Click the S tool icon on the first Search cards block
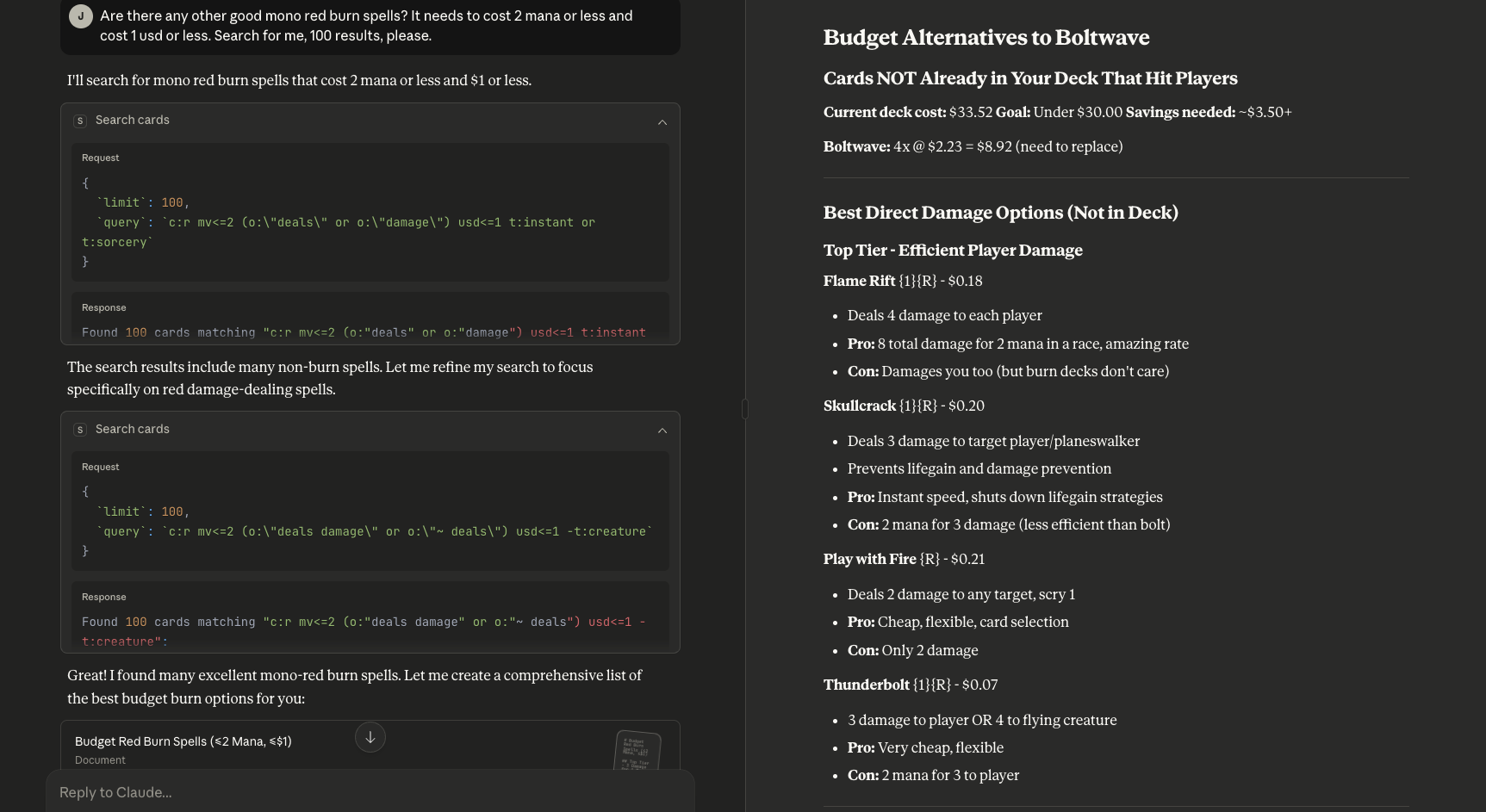1486x812 pixels. pyautogui.click(x=80, y=121)
